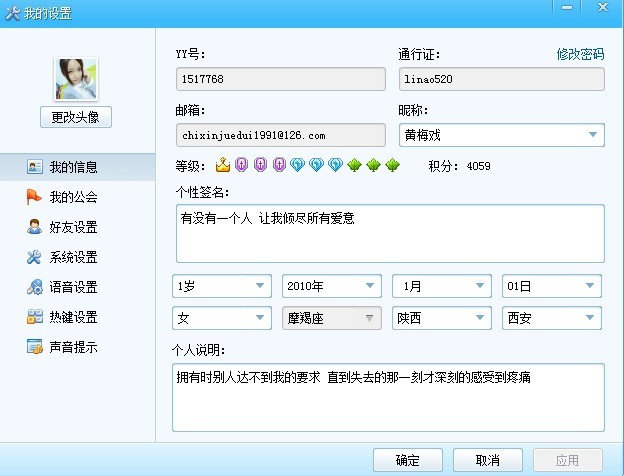Expand the month dropdown showing 1月
Image resolution: width=624 pixels, height=476 pixels.
coord(442,286)
